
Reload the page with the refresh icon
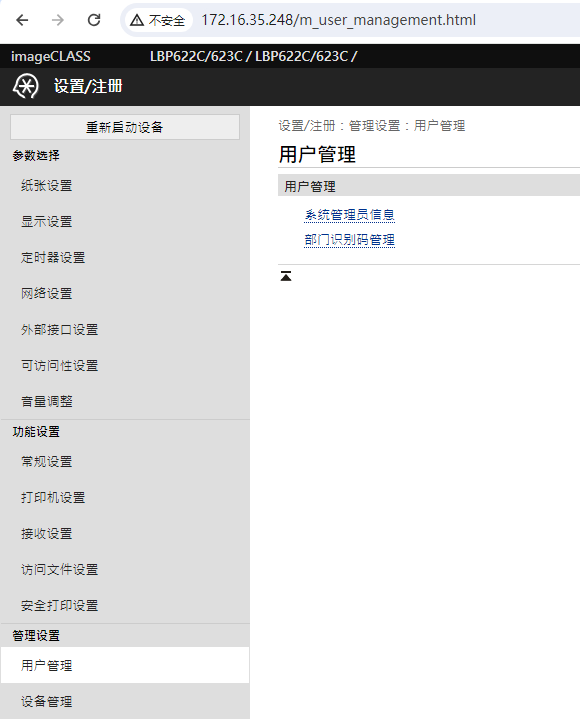point(94,20)
